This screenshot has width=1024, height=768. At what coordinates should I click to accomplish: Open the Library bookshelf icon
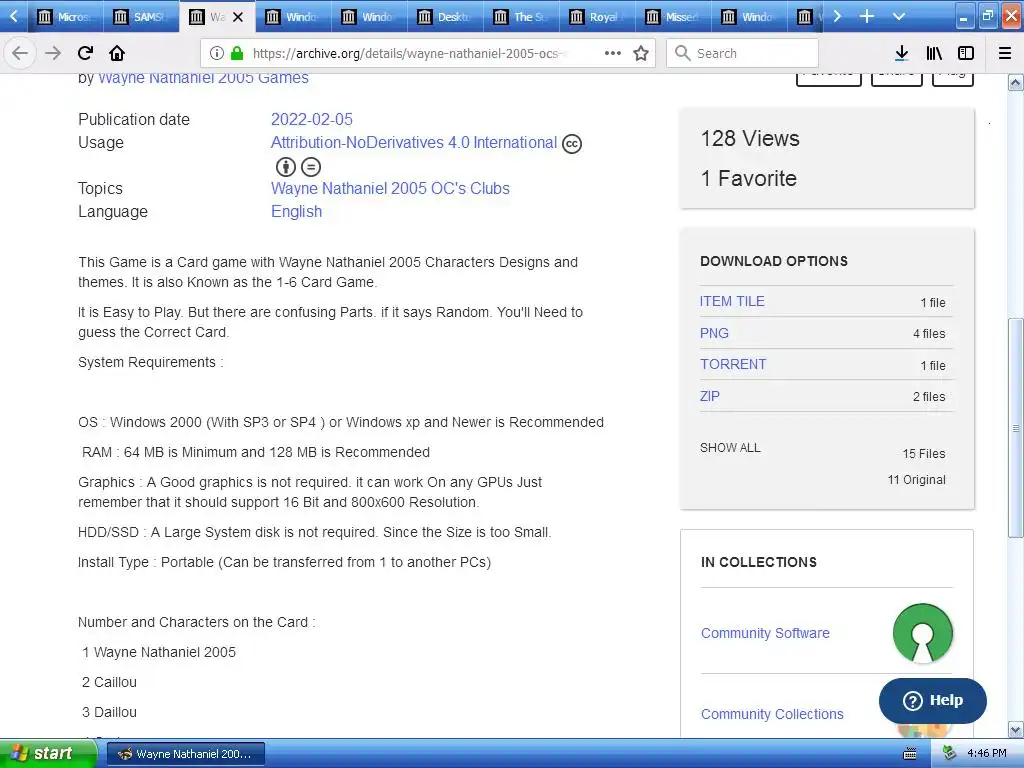934,53
